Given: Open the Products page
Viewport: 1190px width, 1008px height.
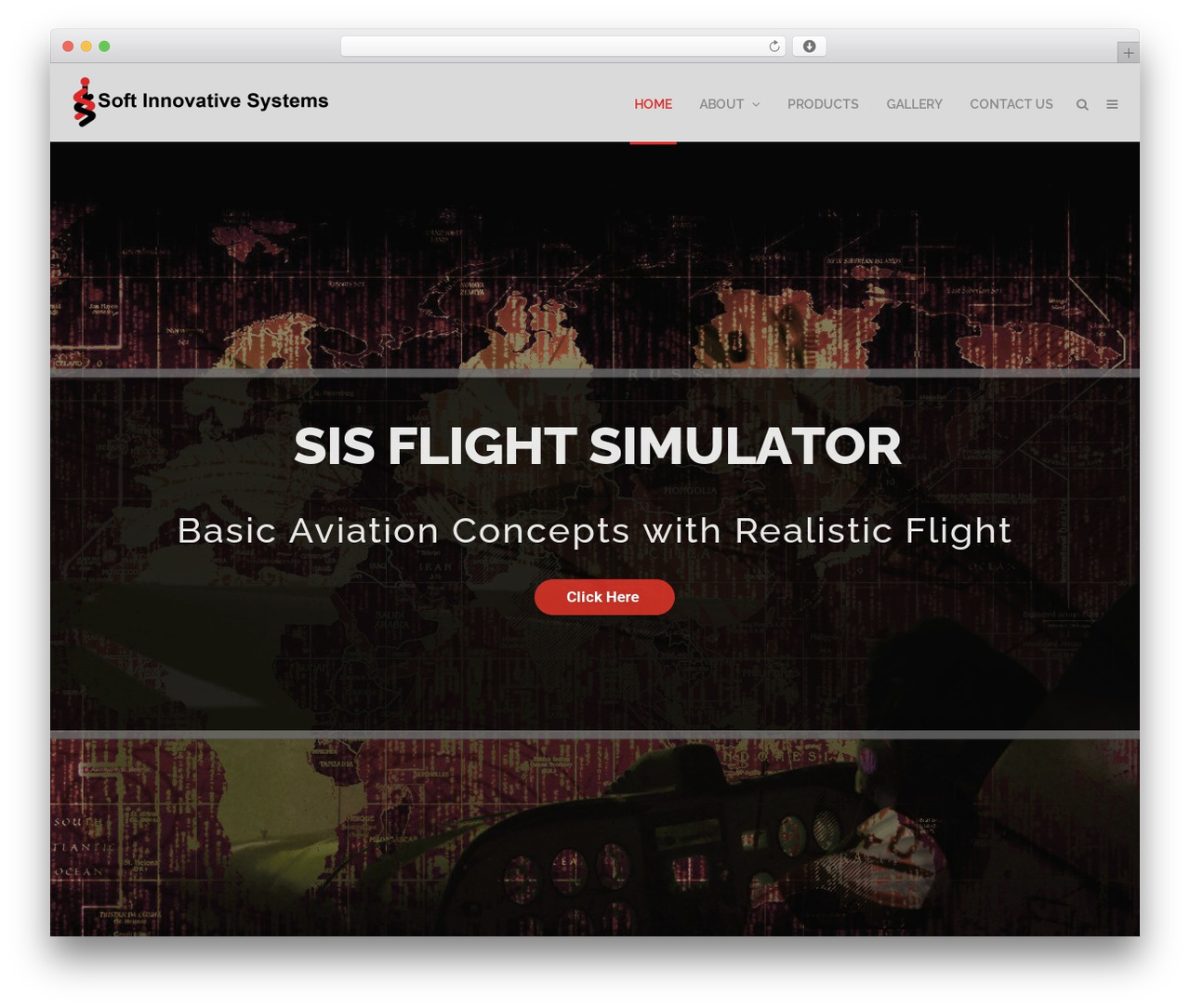Looking at the screenshot, I should pos(823,104).
